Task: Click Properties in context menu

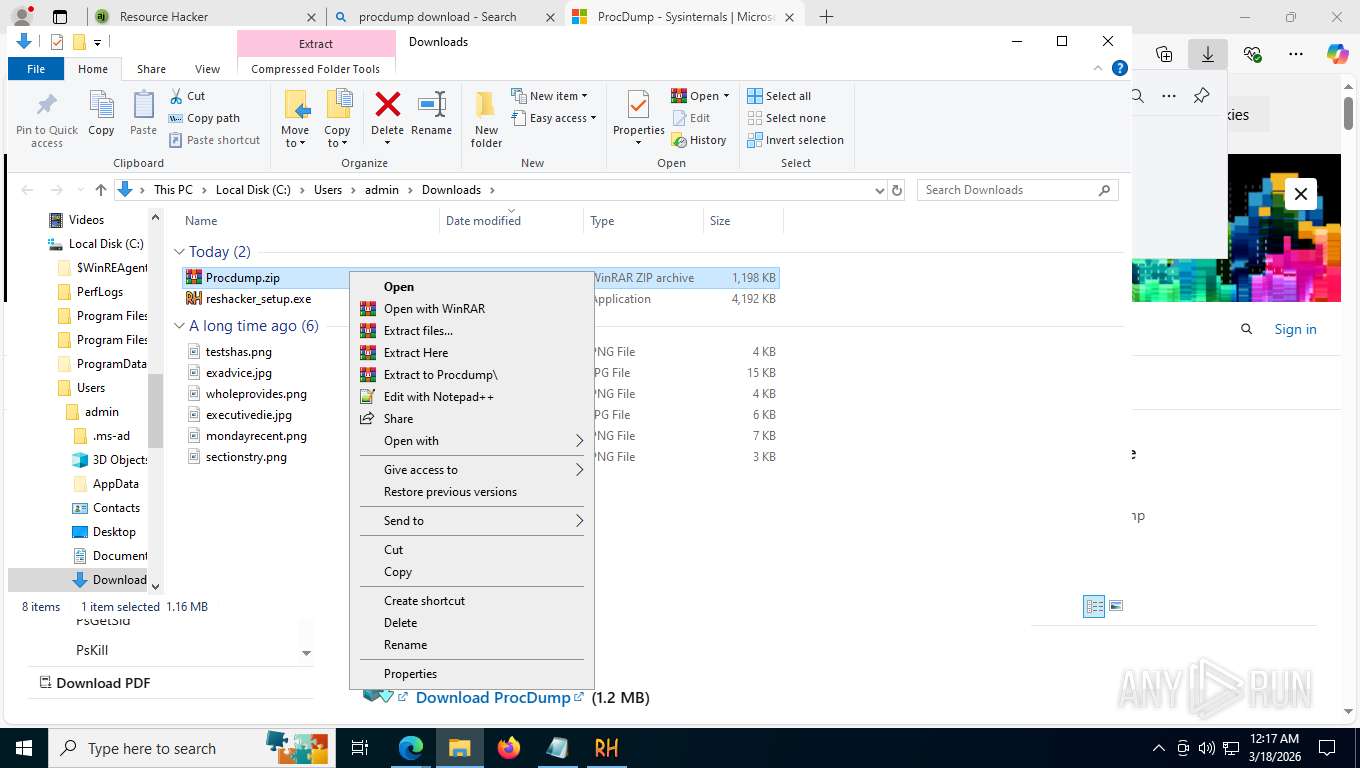Action: pyautogui.click(x=471, y=674)
